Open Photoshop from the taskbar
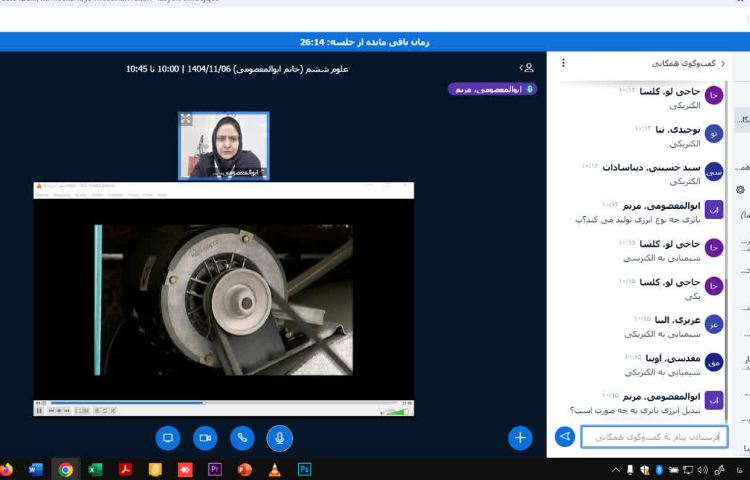 [x=304, y=469]
